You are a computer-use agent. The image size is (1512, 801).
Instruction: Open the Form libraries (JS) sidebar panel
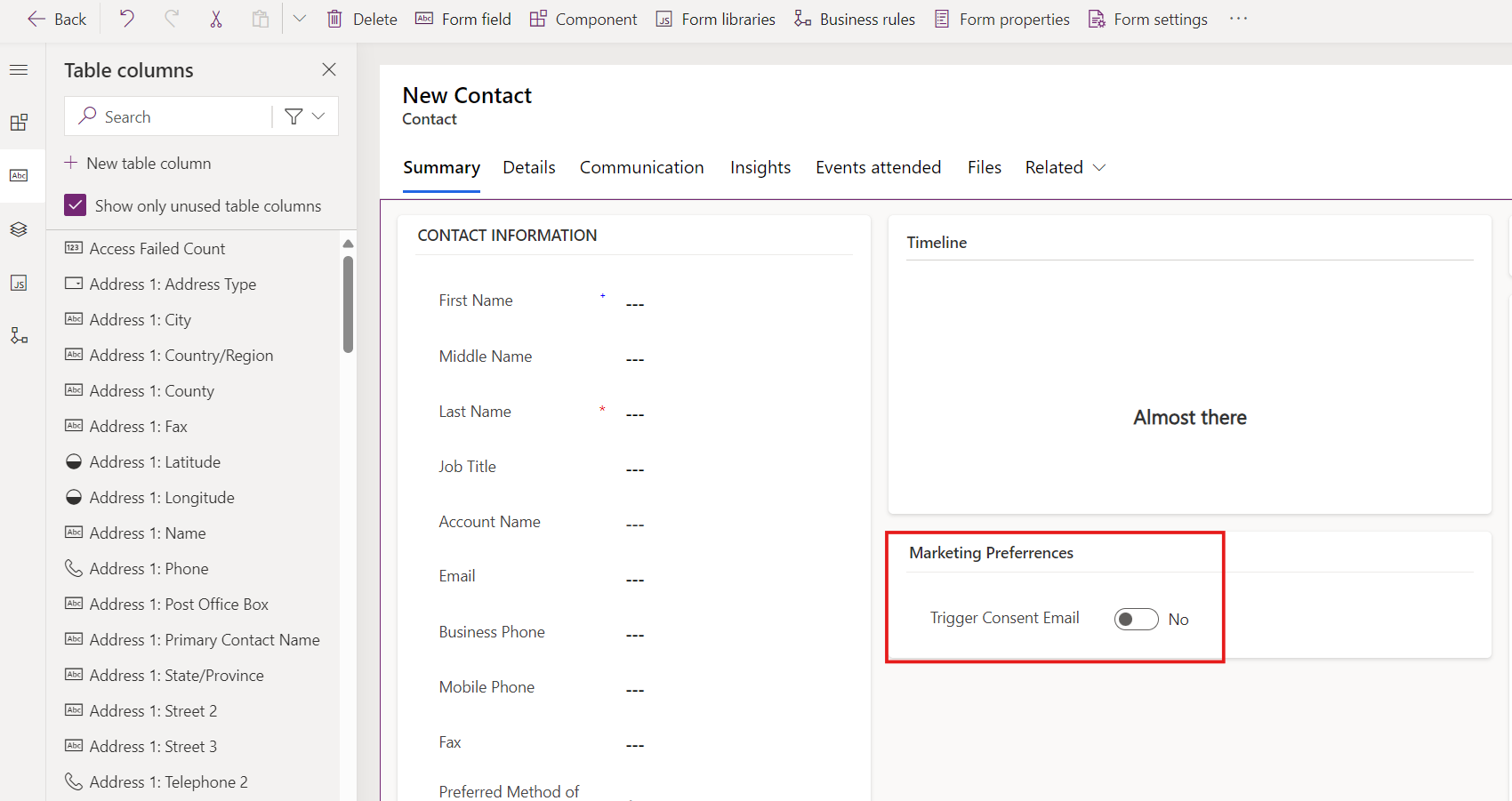click(x=19, y=283)
